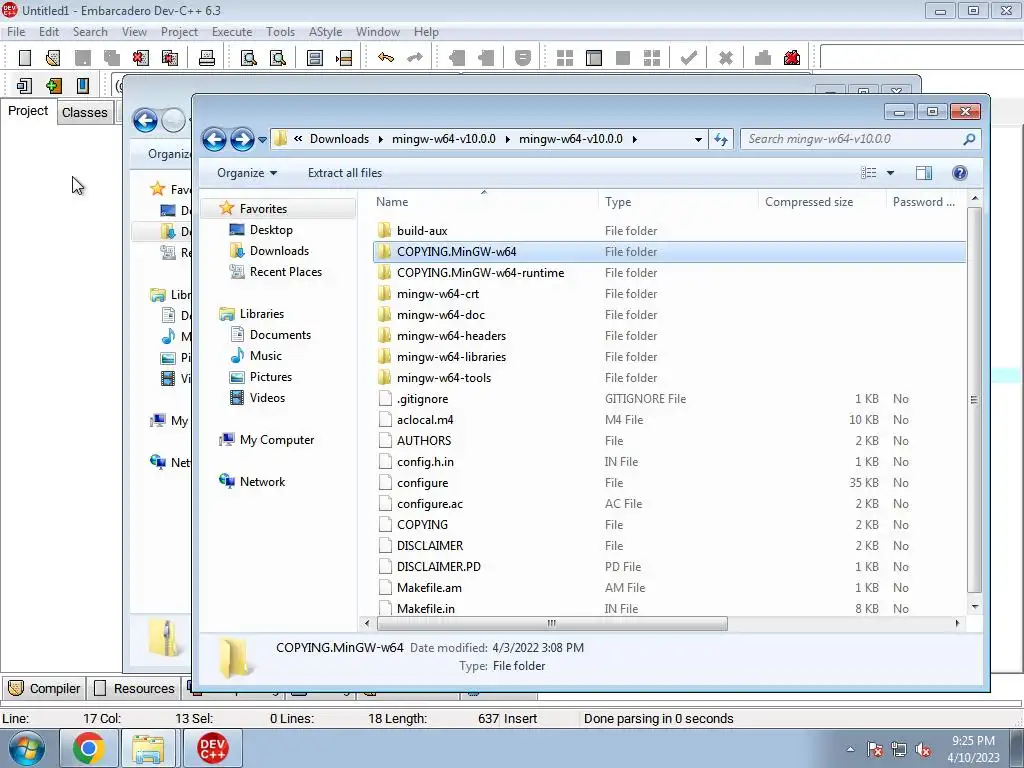Click the New file icon in Dev-C++ toolbar
The height and width of the screenshot is (768, 1024).
click(25, 58)
